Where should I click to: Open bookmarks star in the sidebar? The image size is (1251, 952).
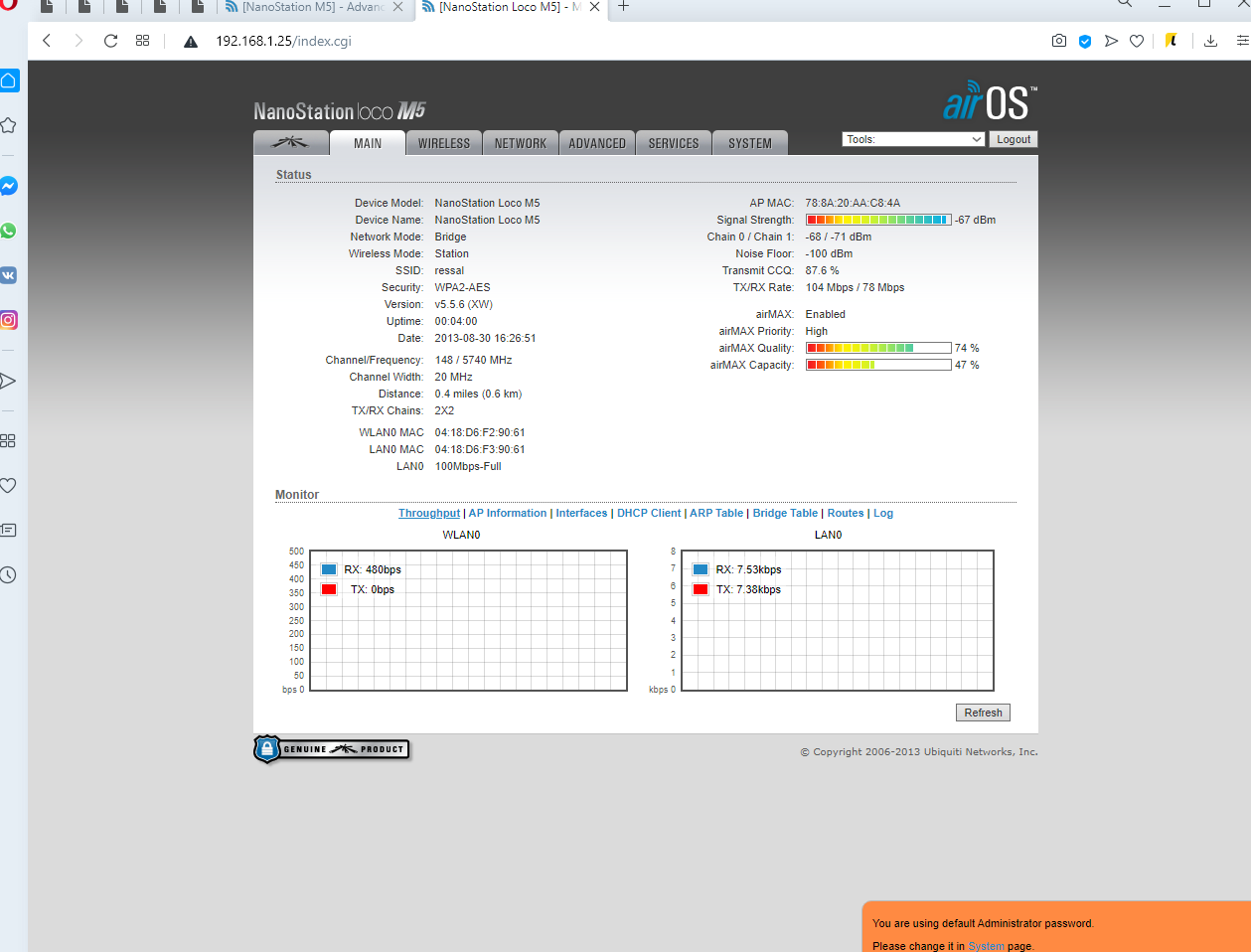pyautogui.click(x=8, y=125)
